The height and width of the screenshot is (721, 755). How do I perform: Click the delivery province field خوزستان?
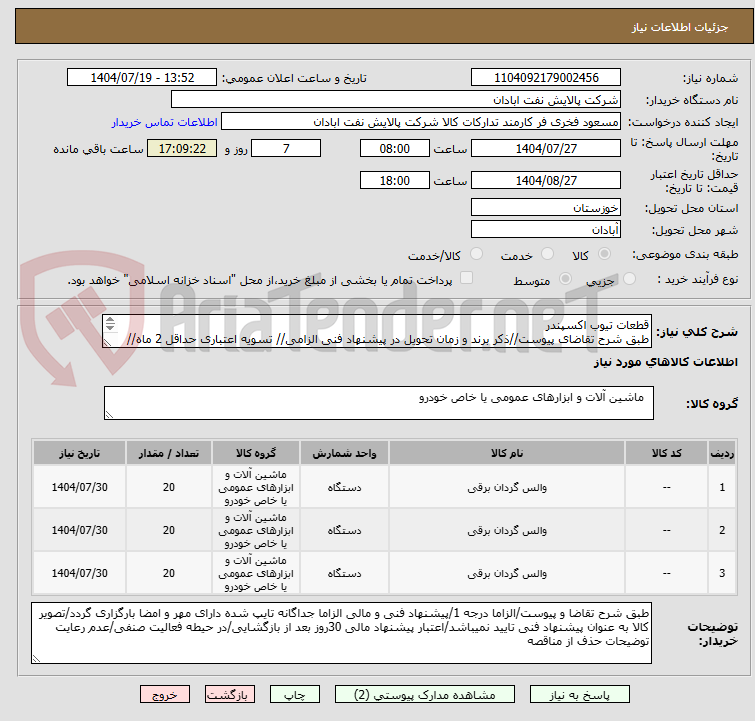(546, 208)
